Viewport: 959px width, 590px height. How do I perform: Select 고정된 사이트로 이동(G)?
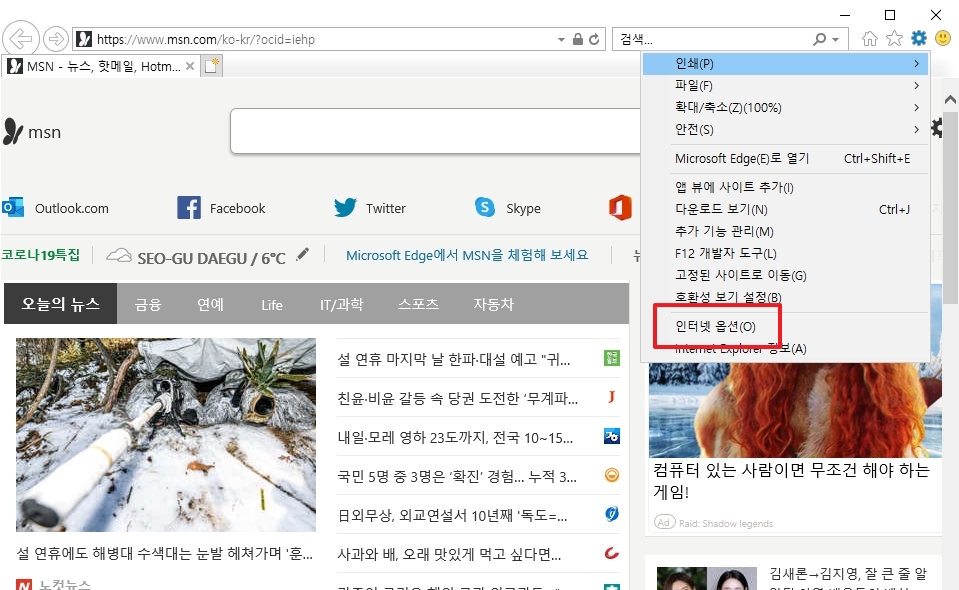785,275
